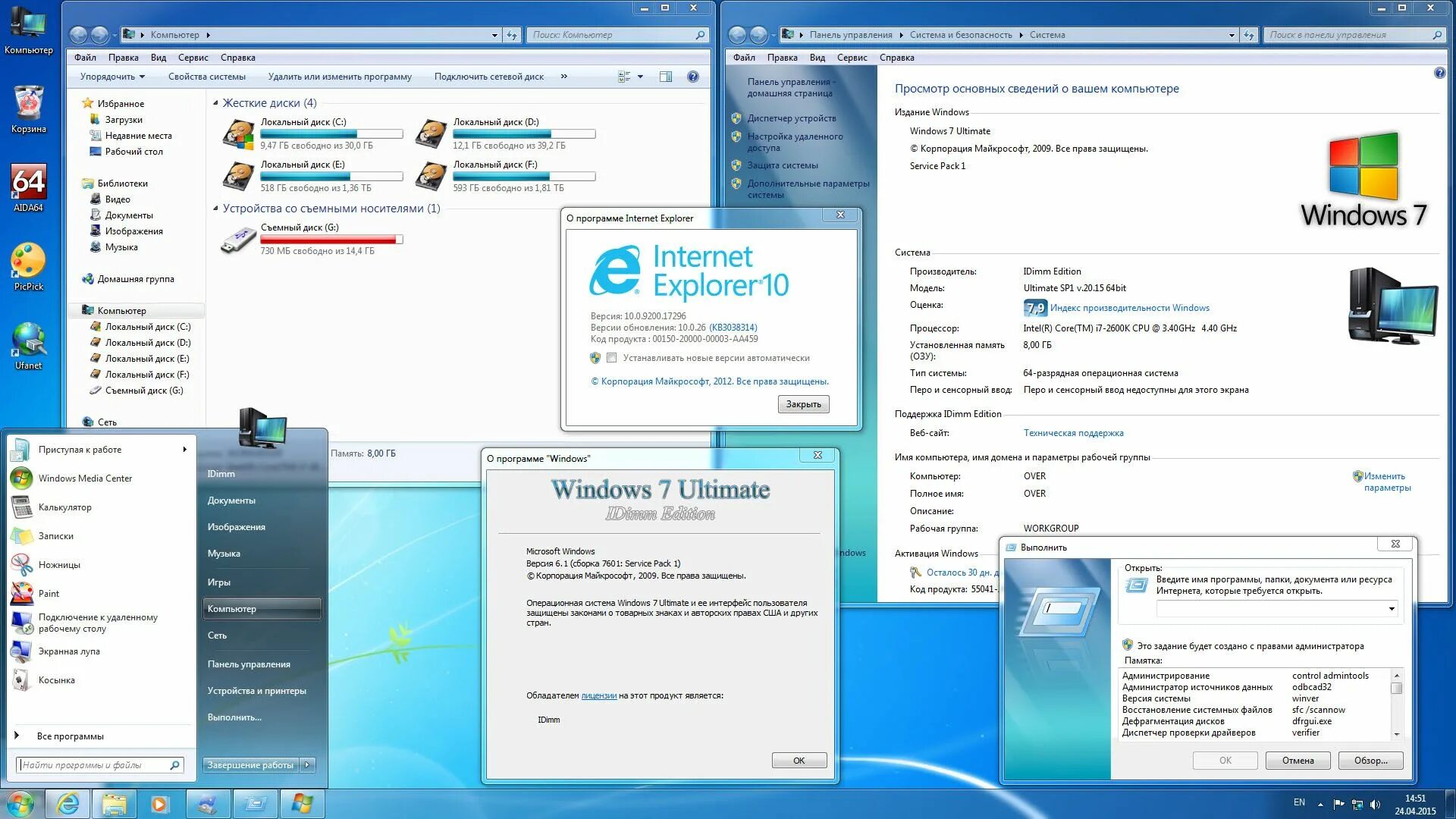Open the Компьютер desktop icon
1456x819 pixels.
29,30
